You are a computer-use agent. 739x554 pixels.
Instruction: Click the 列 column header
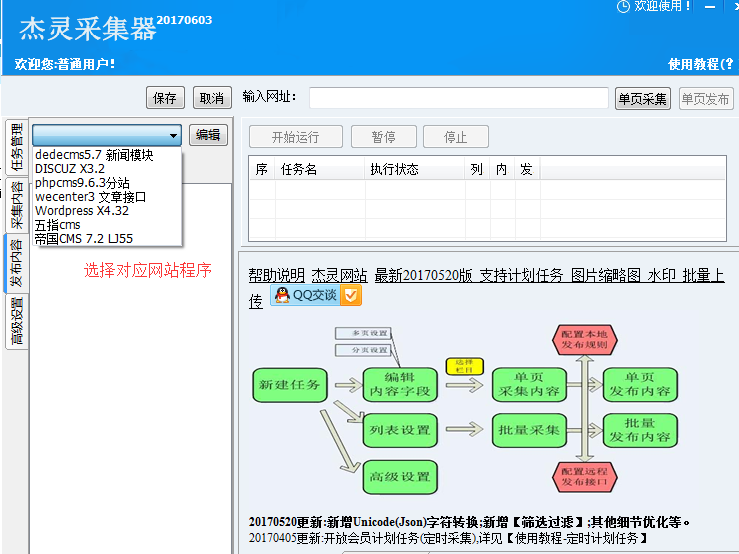[x=477, y=169]
